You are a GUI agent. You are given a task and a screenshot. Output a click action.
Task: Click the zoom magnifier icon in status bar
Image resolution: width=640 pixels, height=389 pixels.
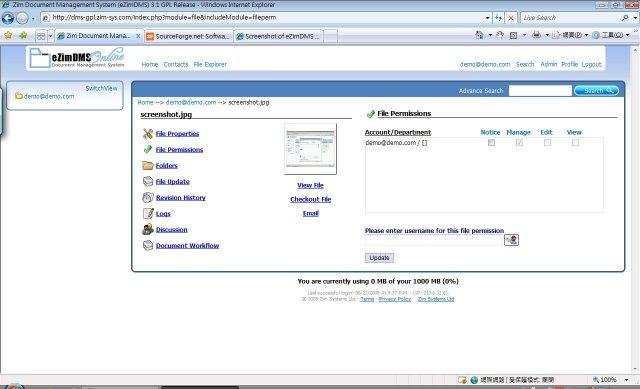pyautogui.click(x=596, y=380)
